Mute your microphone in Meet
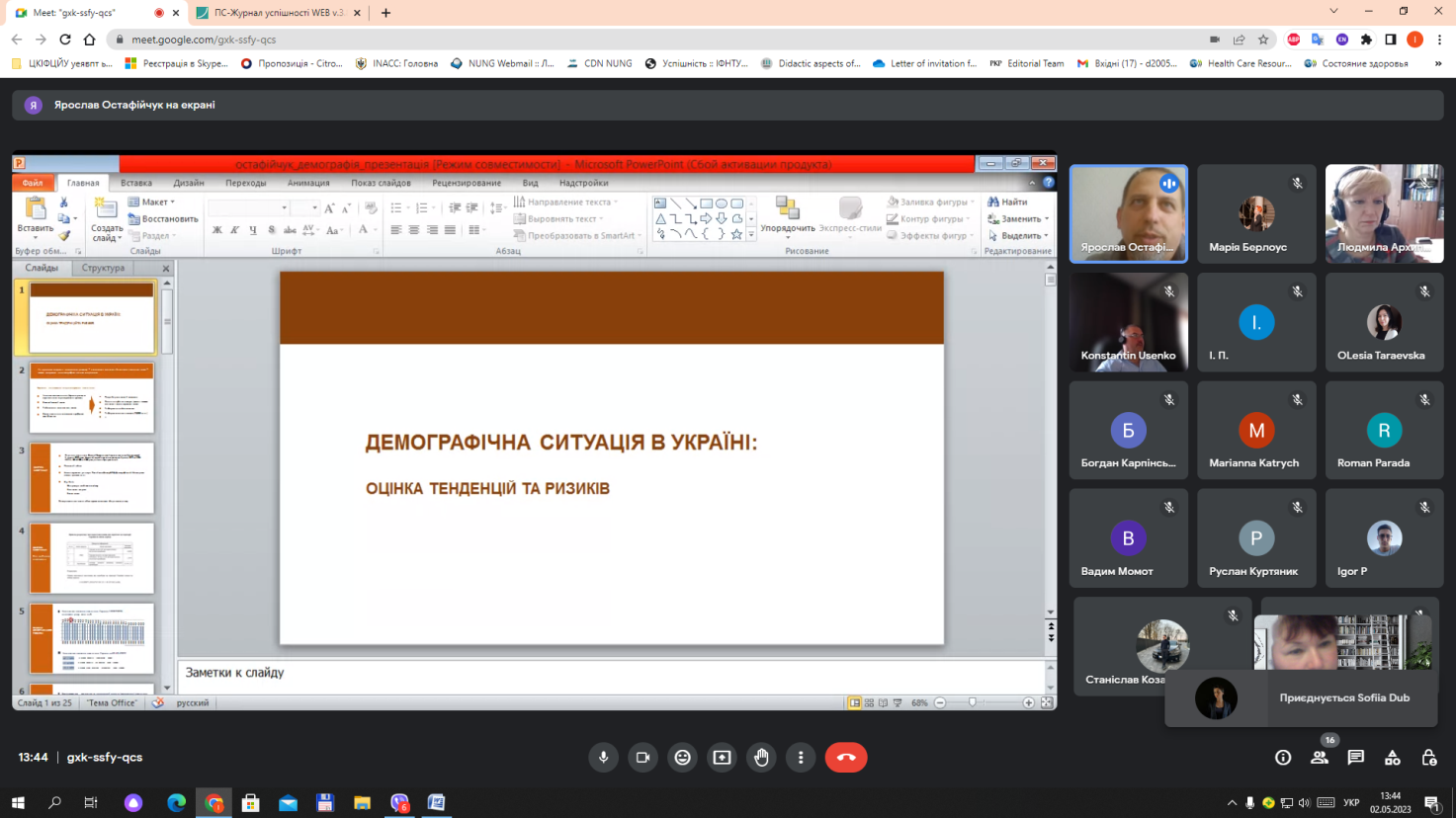 (603, 757)
